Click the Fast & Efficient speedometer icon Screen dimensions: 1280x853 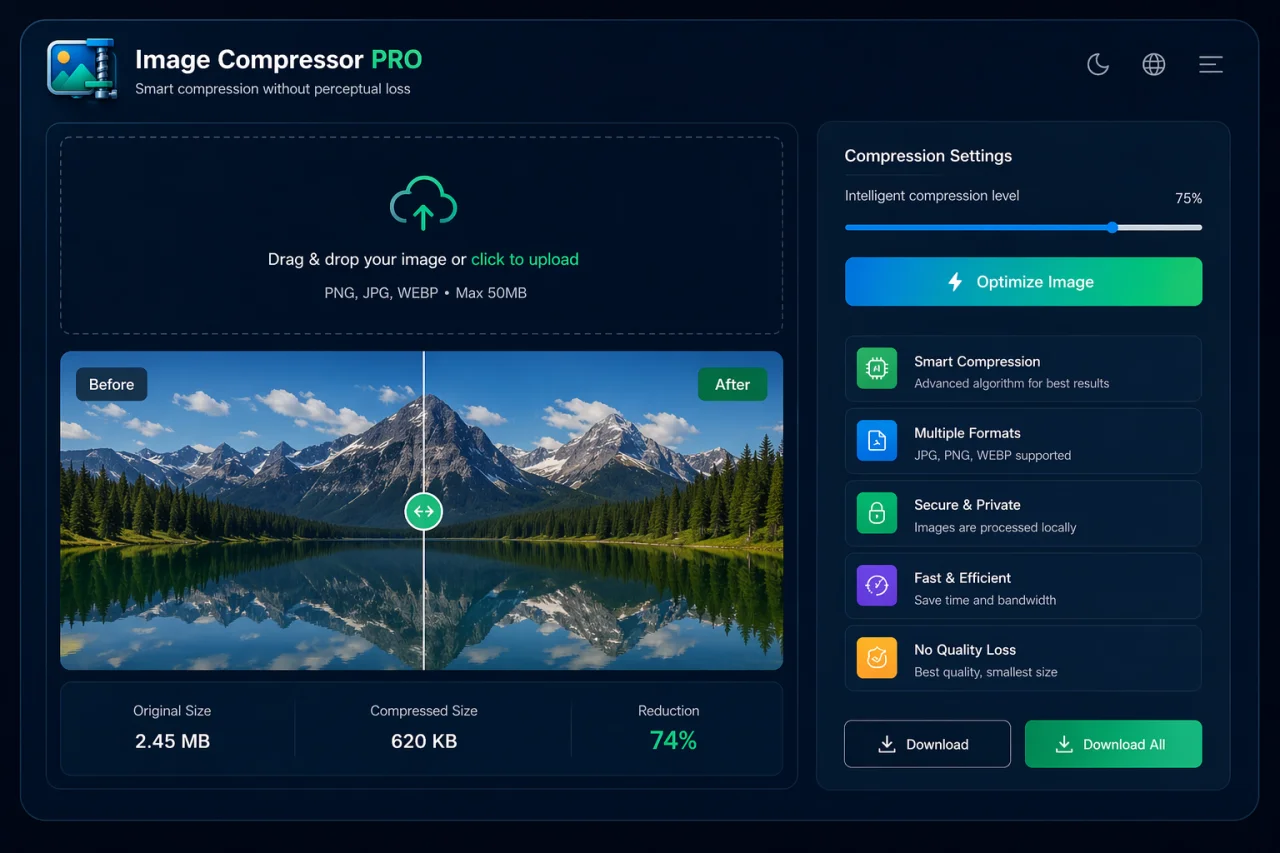876,586
